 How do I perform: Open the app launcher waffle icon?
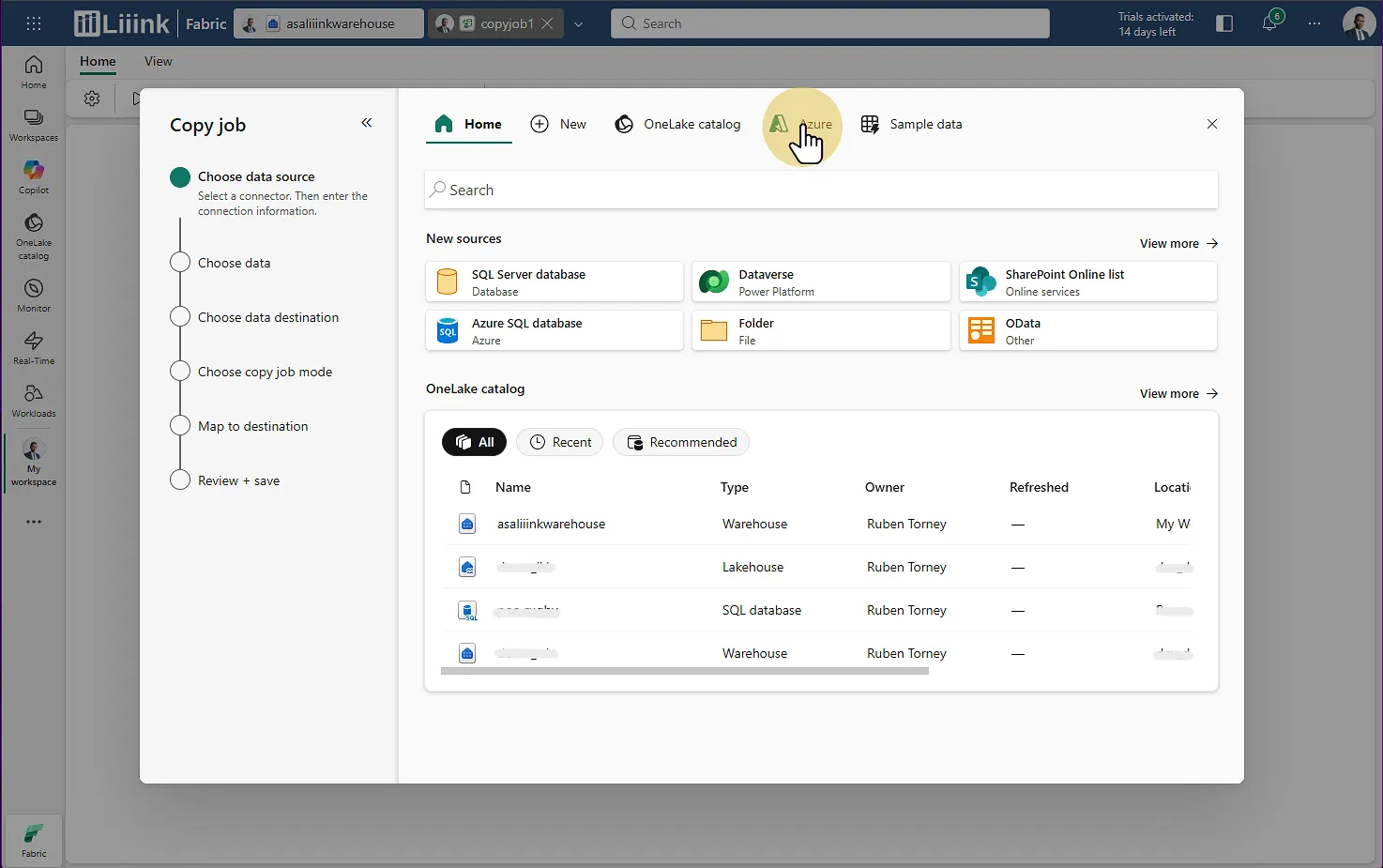(x=34, y=23)
